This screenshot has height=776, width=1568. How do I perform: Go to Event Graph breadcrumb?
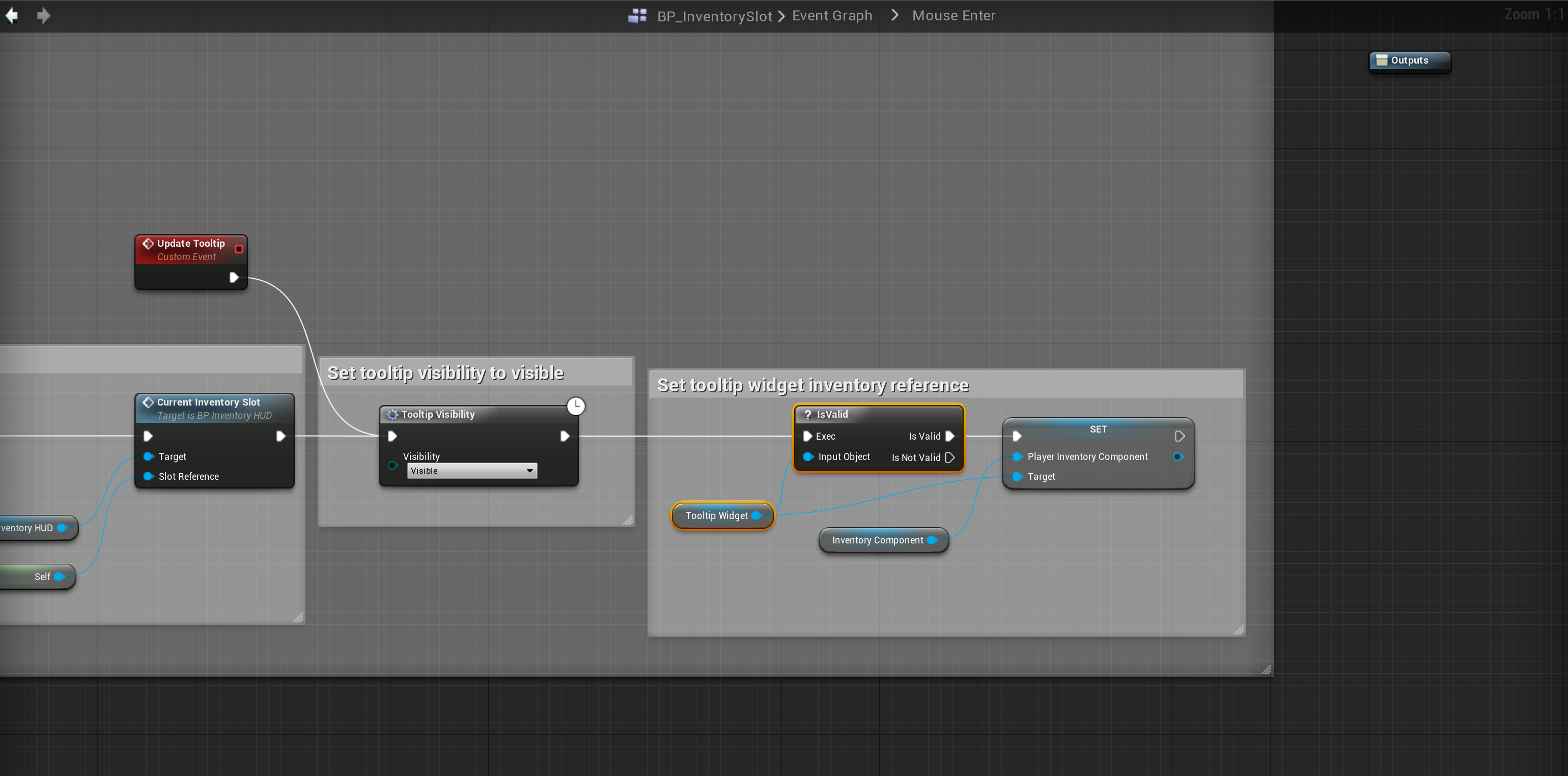831,16
